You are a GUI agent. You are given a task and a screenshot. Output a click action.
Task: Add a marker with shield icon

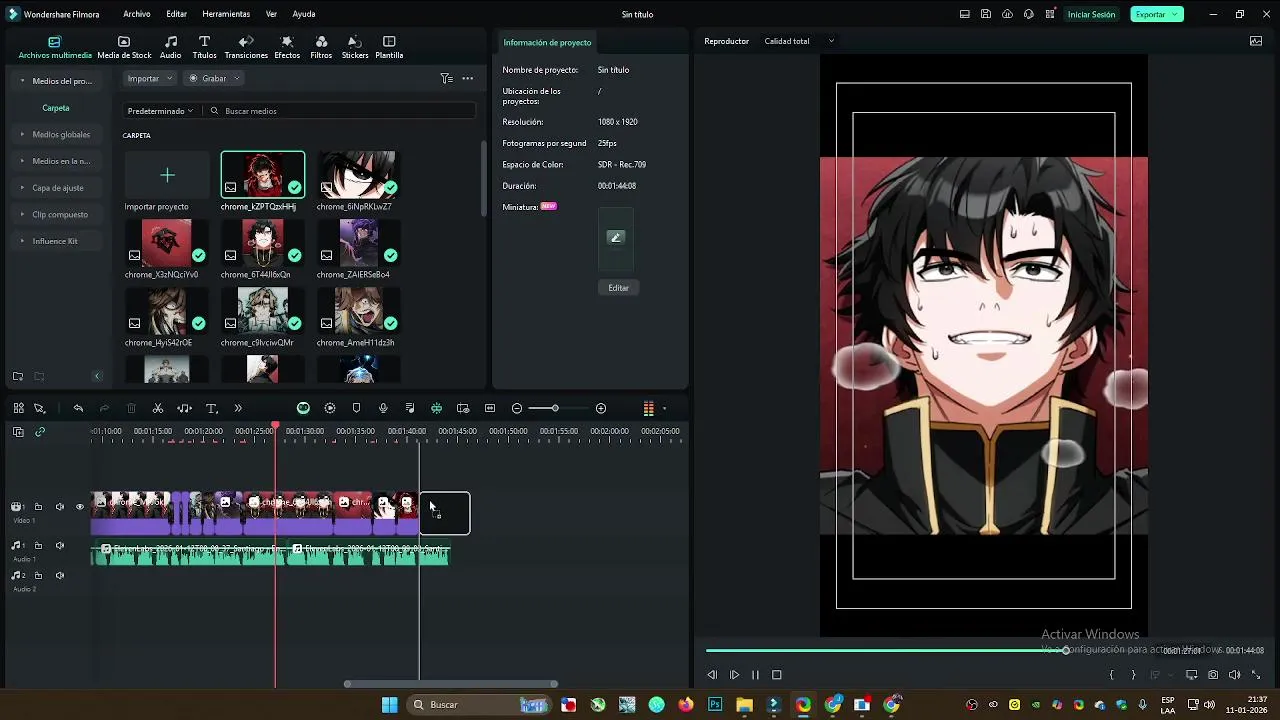(x=356, y=408)
